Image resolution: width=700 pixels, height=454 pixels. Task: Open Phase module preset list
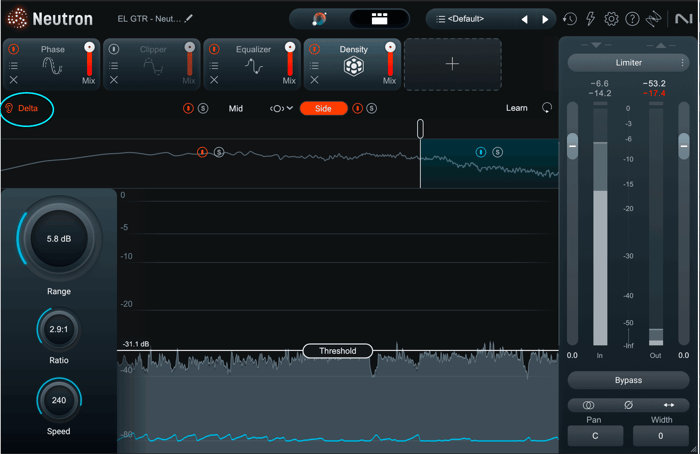click(13, 66)
